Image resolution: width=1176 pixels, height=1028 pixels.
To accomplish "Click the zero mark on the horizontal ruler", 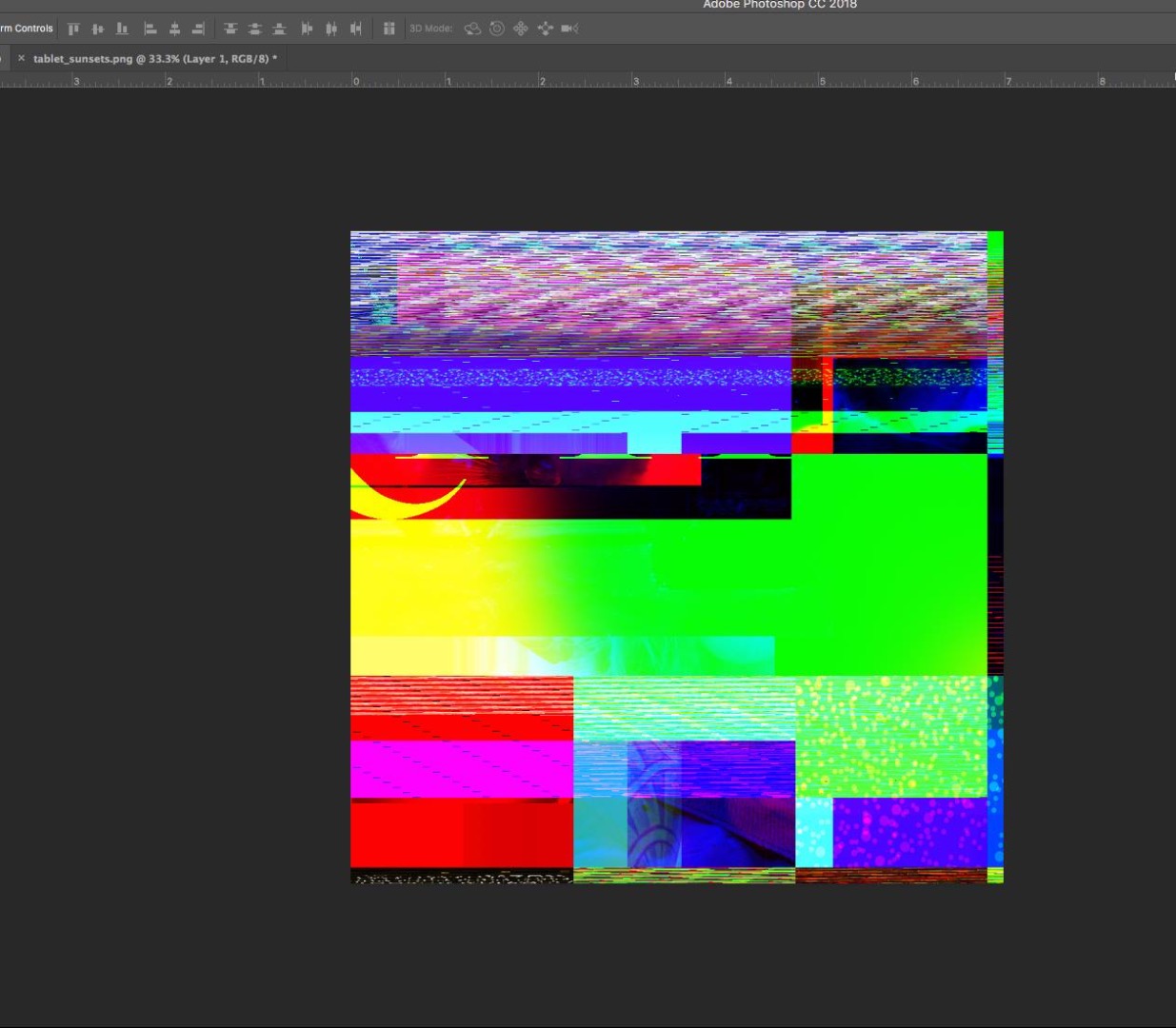I will coord(354,82).
